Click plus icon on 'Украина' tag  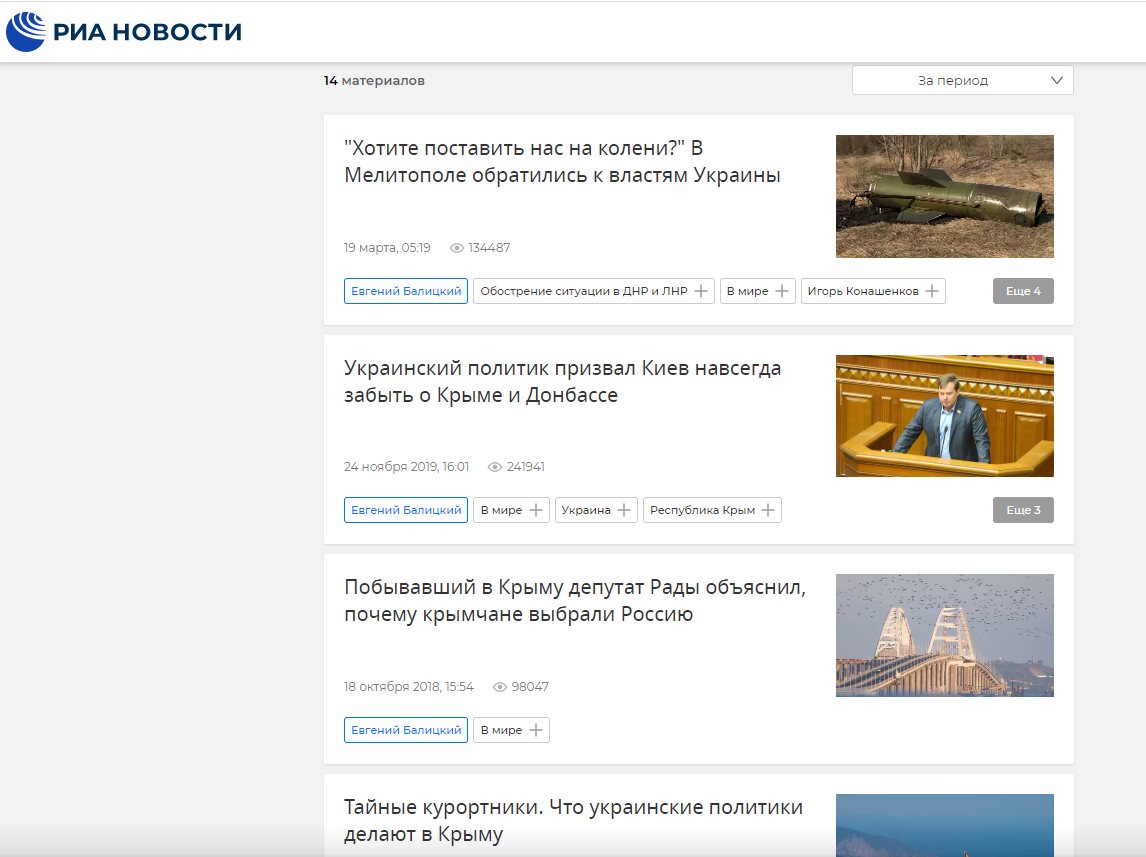[624, 510]
